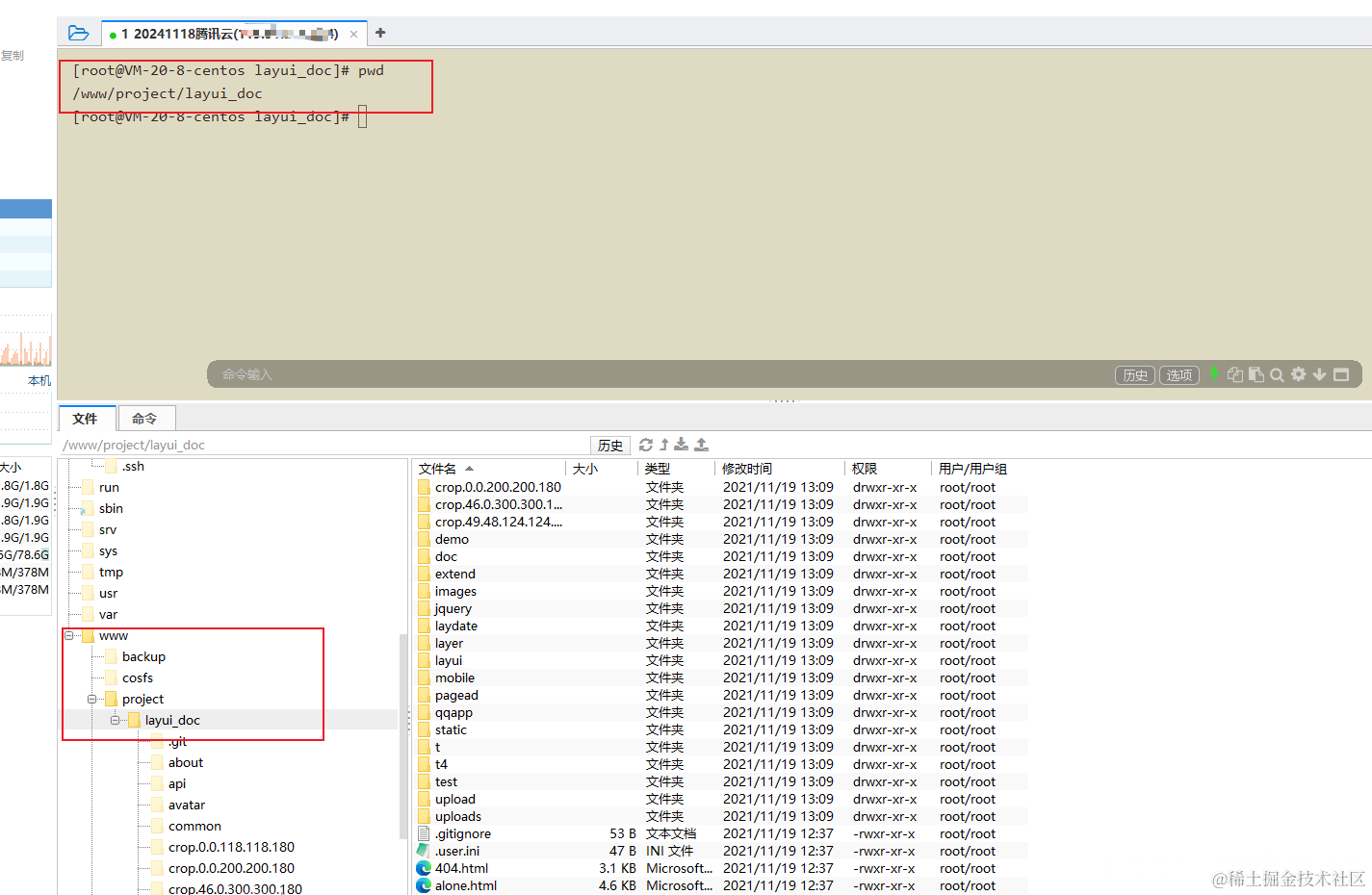
Task: Select the backup folder in tree
Action: tap(143, 656)
